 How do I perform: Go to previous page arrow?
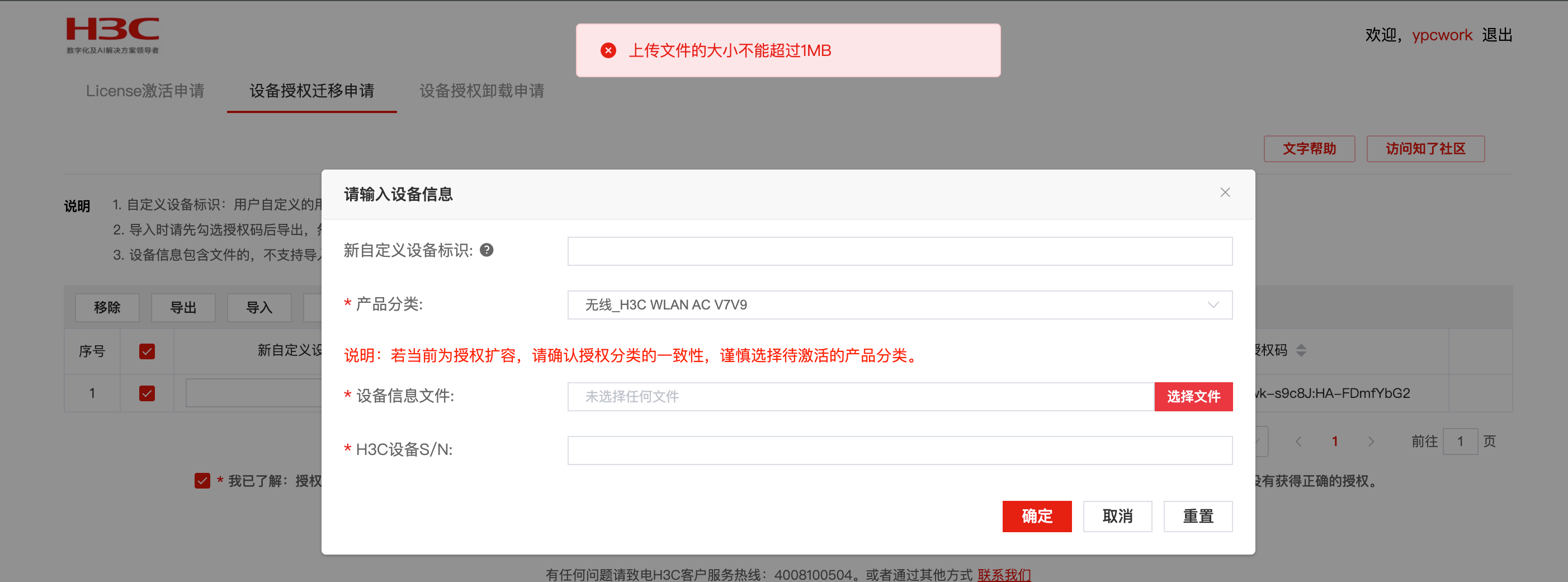[1298, 442]
